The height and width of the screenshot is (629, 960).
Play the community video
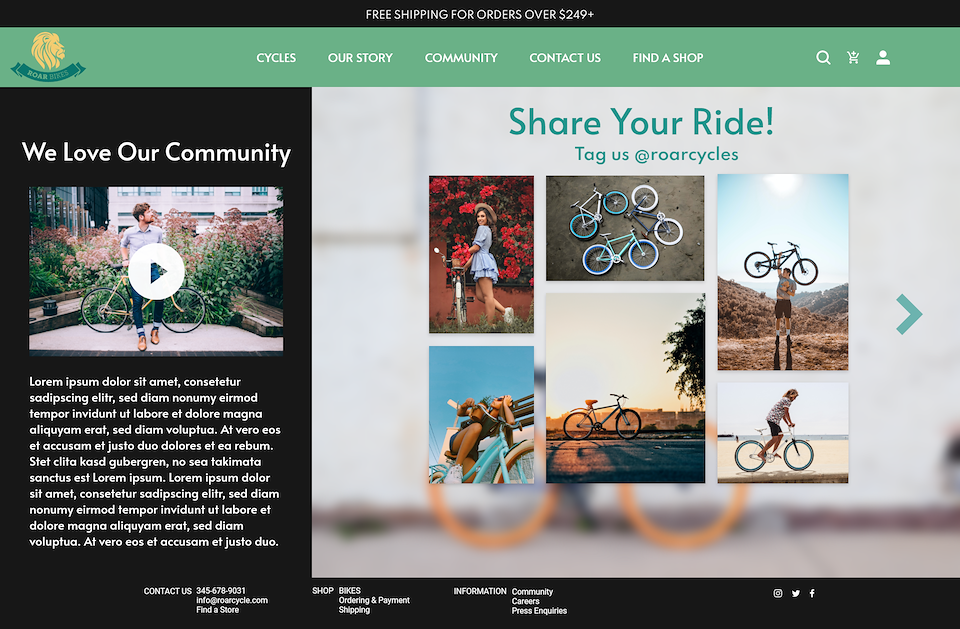coord(156,271)
